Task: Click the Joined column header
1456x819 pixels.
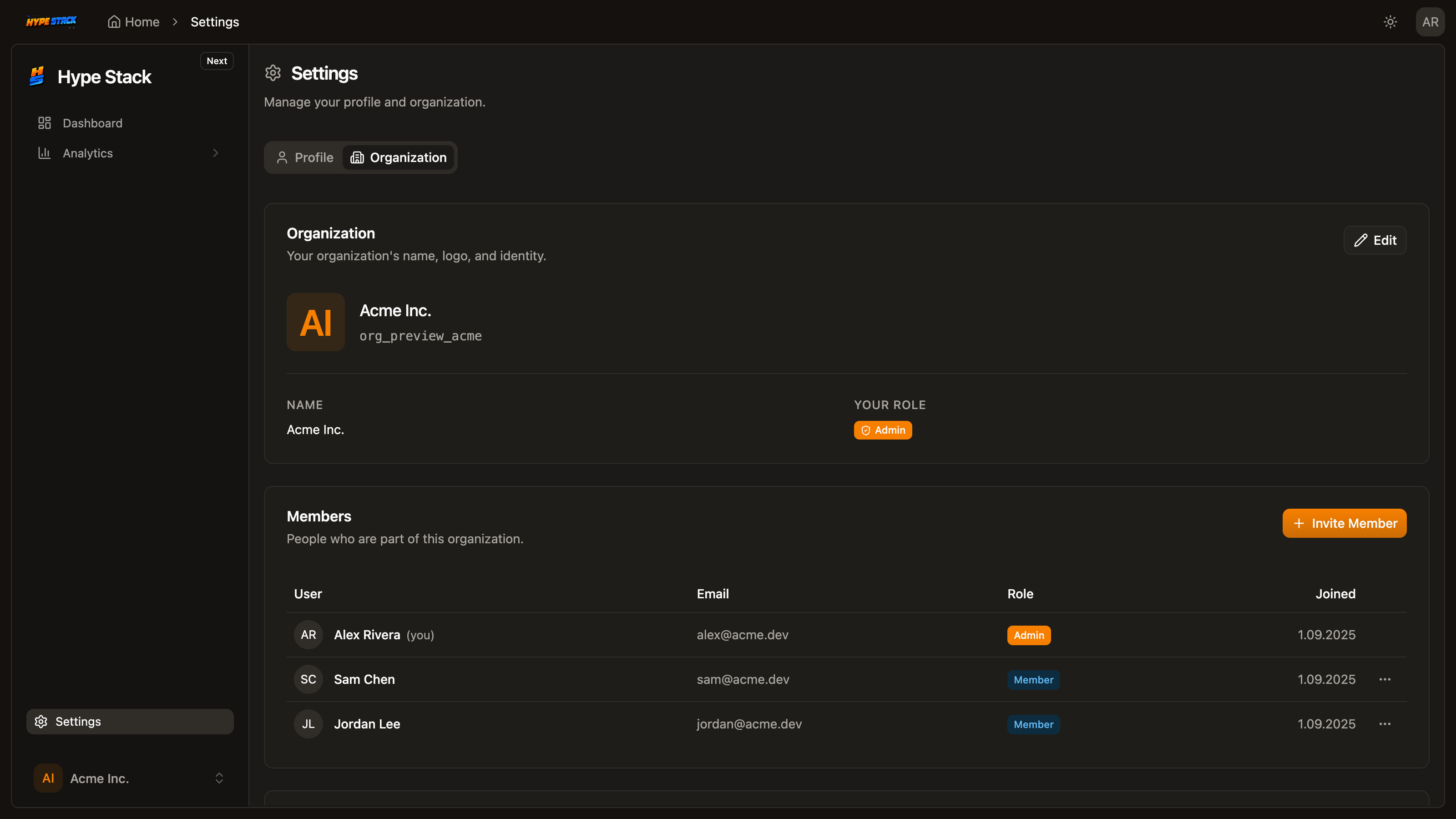Action: [1335, 593]
